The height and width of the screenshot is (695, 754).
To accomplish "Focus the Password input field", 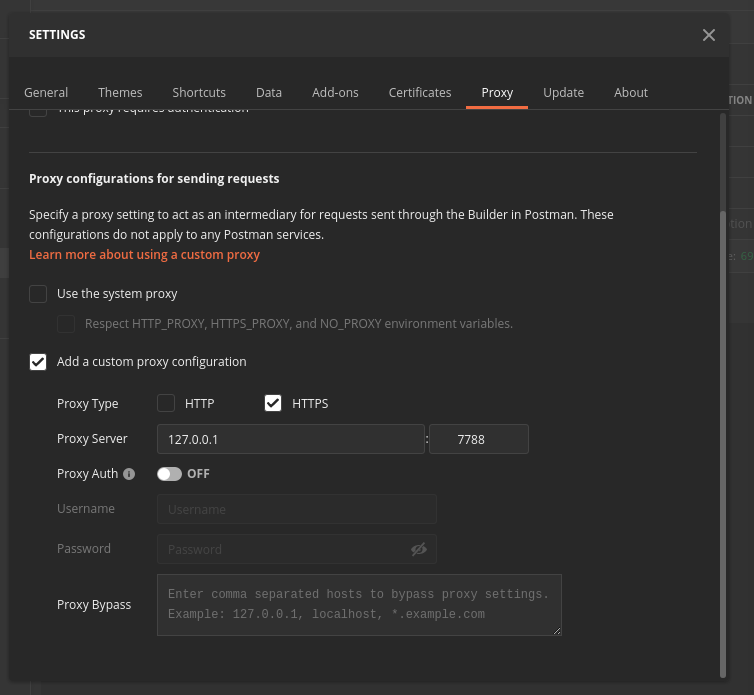I will click(x=297, y=549).
